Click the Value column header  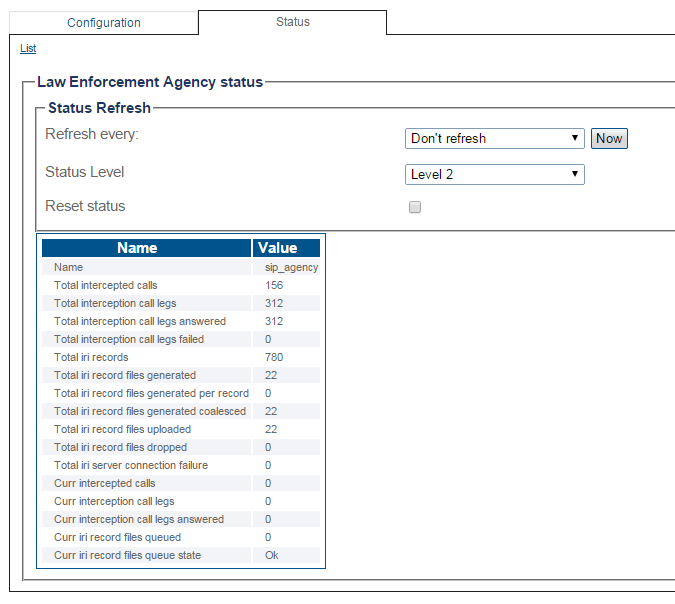(277, 248)
